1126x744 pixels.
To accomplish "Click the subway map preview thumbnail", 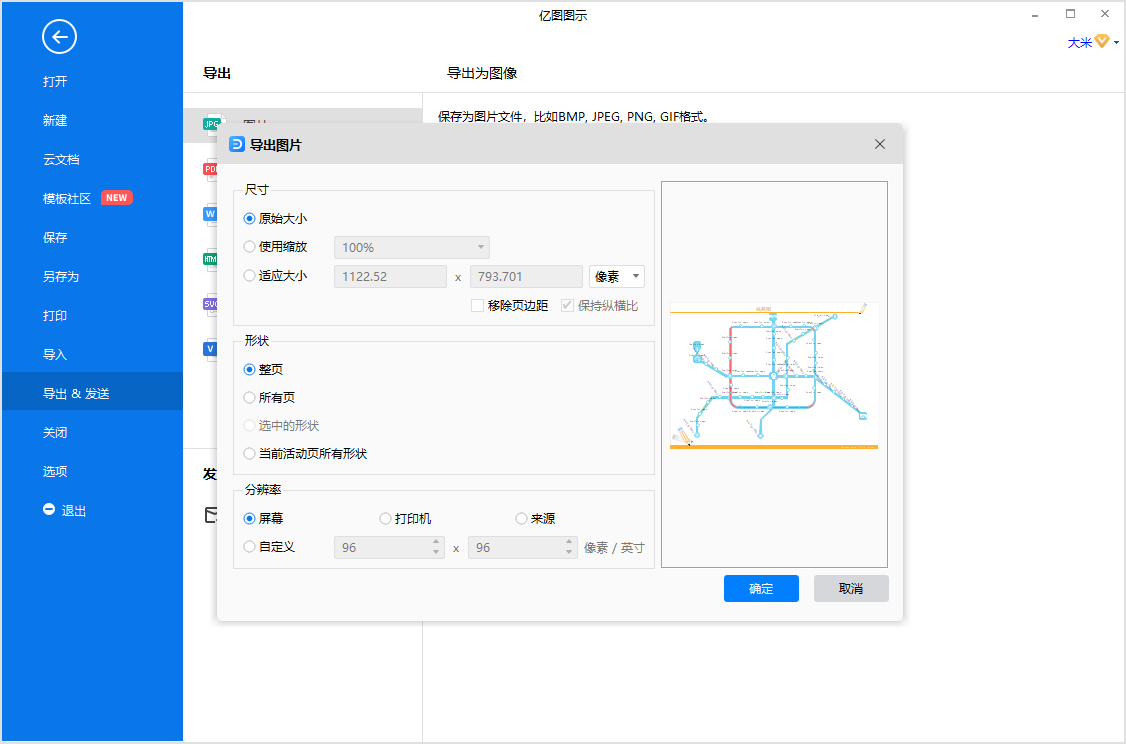I will tap(774, 375).
